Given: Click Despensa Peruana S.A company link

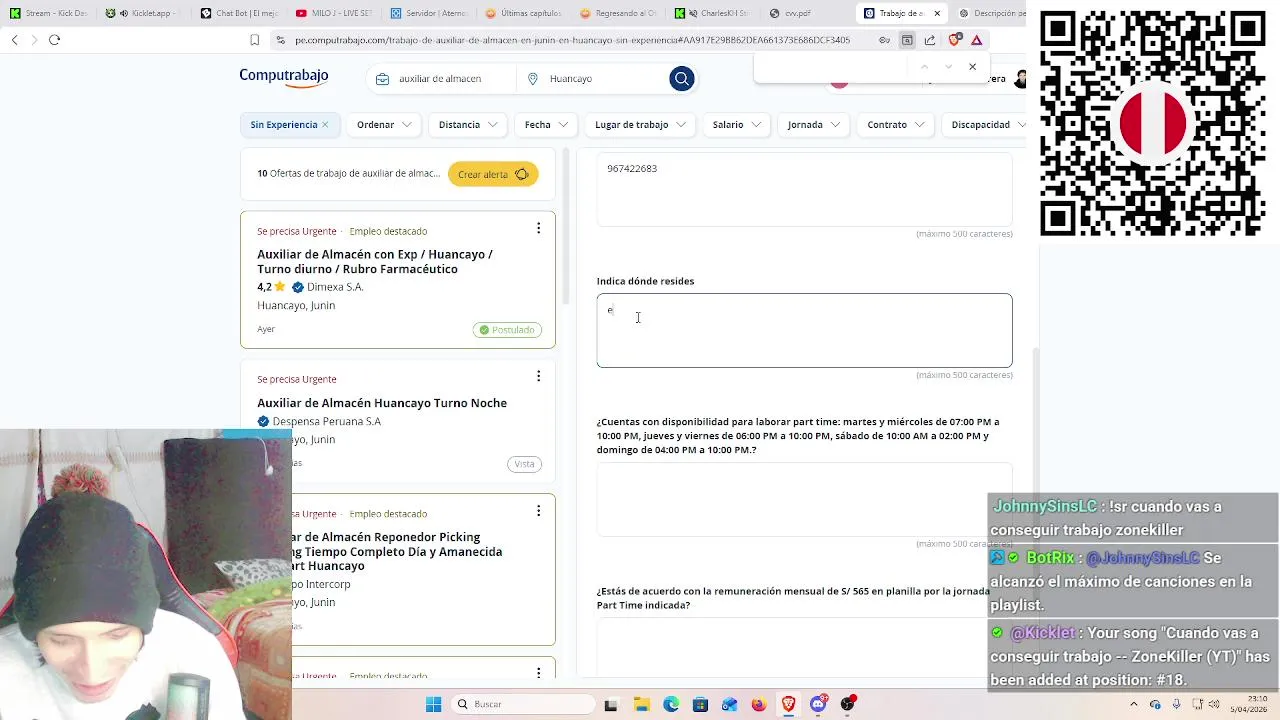Looking at the screenshot, I should (327, 421).
